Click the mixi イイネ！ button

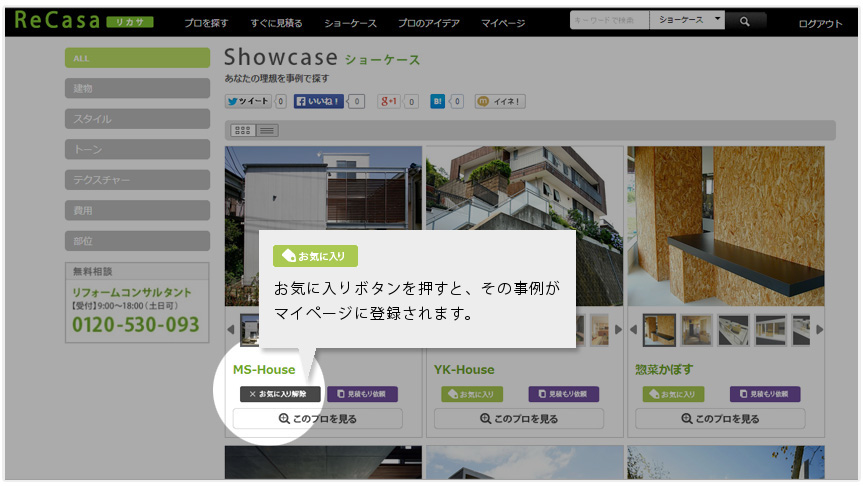[500, 101]
